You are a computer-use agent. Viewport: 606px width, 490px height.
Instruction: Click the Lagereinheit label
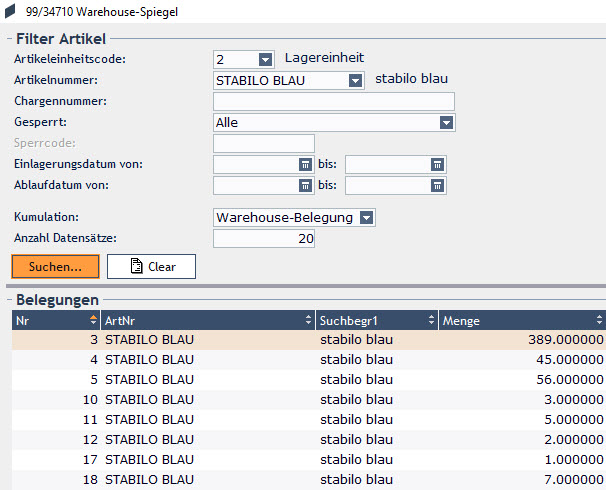[324, 58]
